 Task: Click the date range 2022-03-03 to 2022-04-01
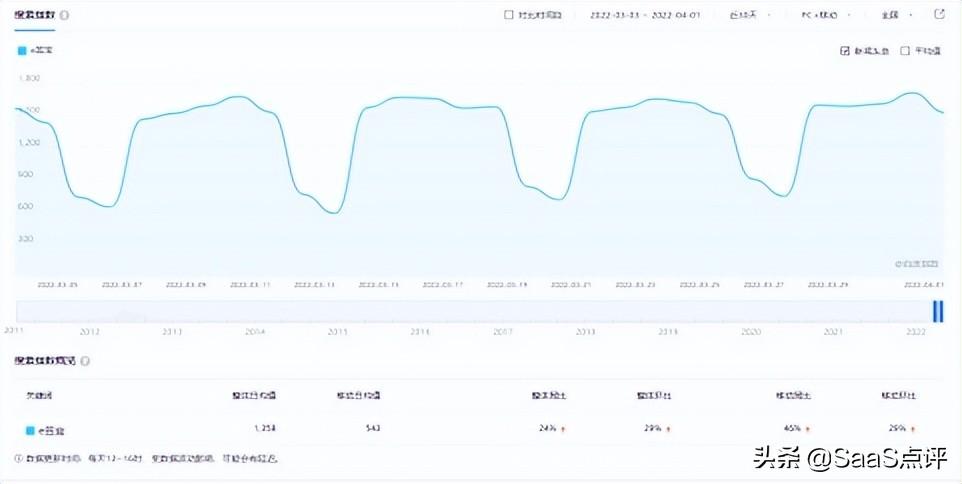tap(645, 15)
